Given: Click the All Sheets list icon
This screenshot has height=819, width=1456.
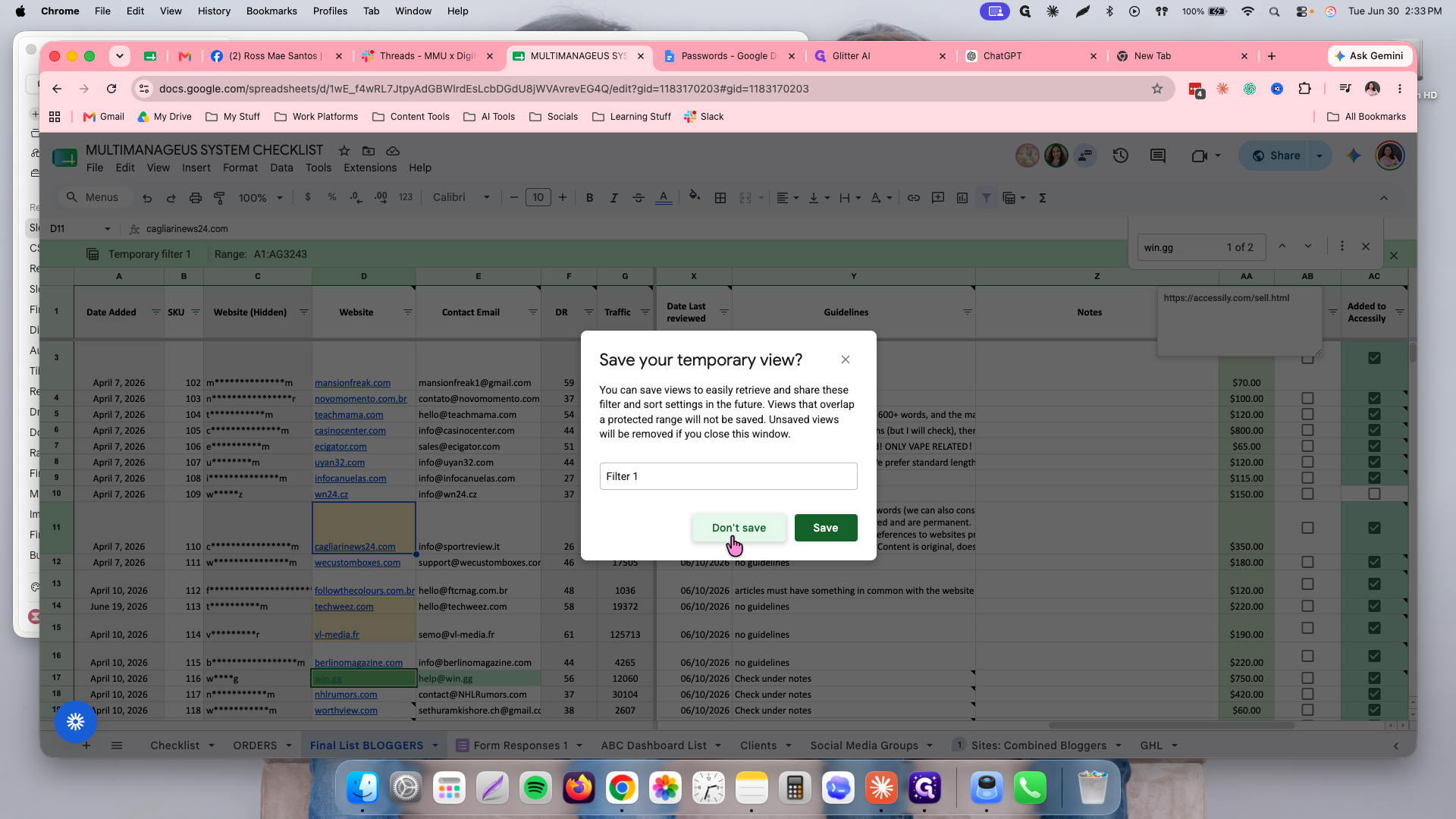Looking at the screenshot, I should pos(117,745).
